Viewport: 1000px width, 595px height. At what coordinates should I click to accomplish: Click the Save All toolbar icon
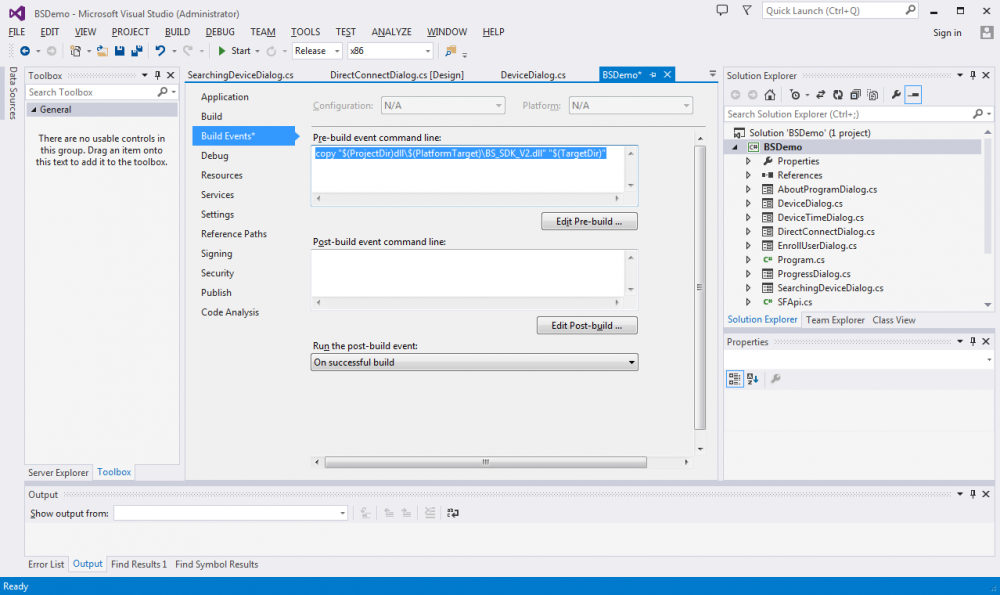pyautogui.click(x=136, y=51)
